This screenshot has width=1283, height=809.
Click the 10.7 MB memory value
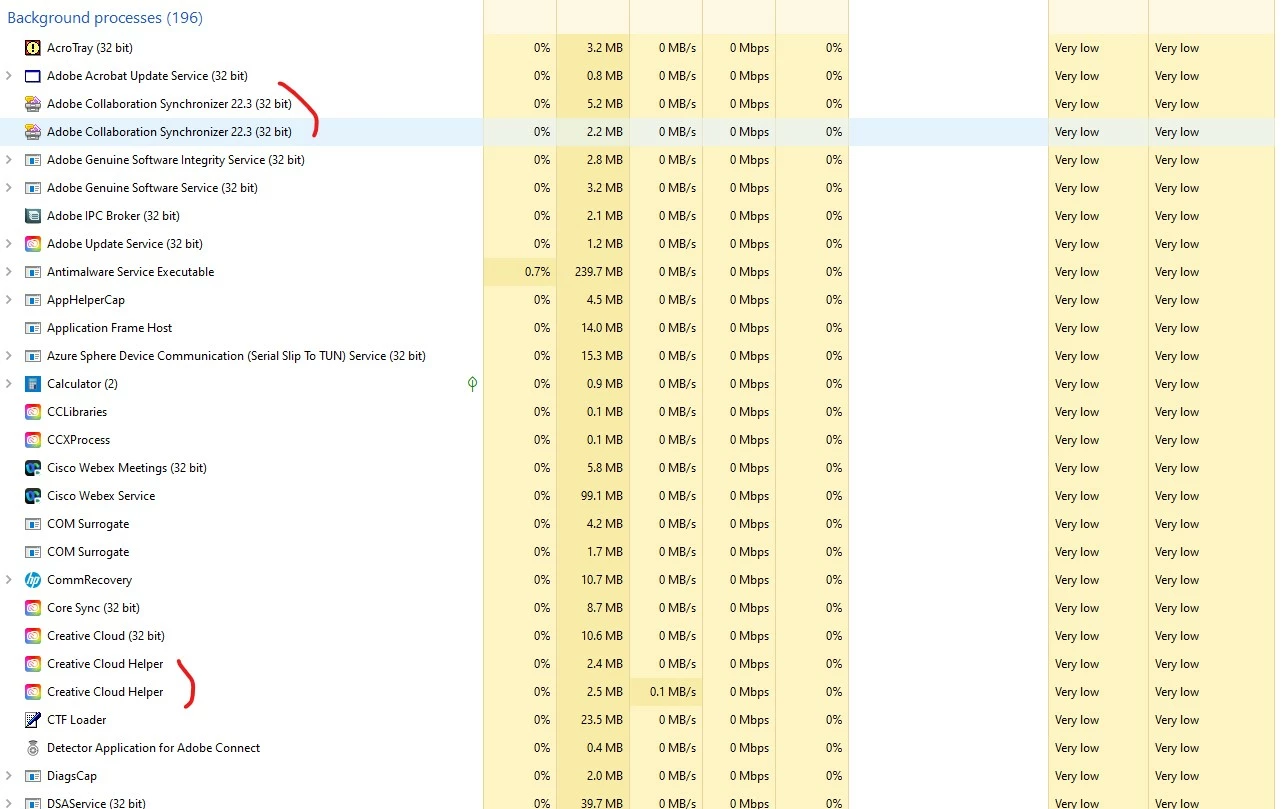tap(604, 580)
